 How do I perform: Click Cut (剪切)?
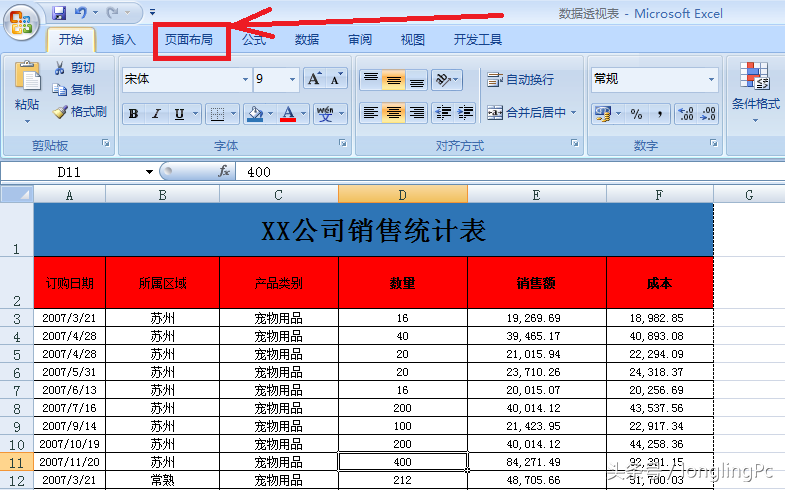pyautogui.click(x=74, y=68)
